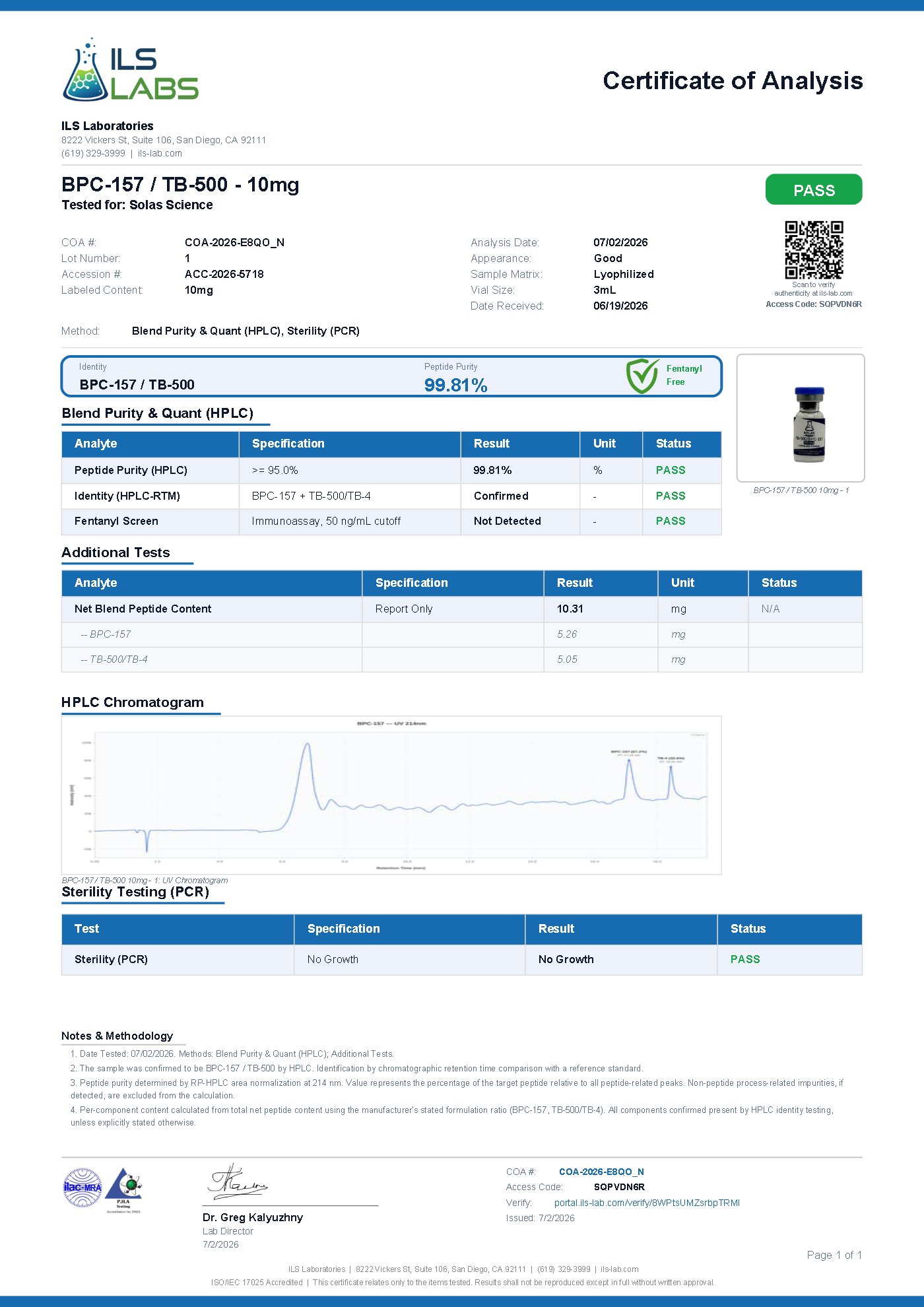This screenshot has width=924, height=1307.
Task: Click the green PASS badge at top
Action: (814, 190)
